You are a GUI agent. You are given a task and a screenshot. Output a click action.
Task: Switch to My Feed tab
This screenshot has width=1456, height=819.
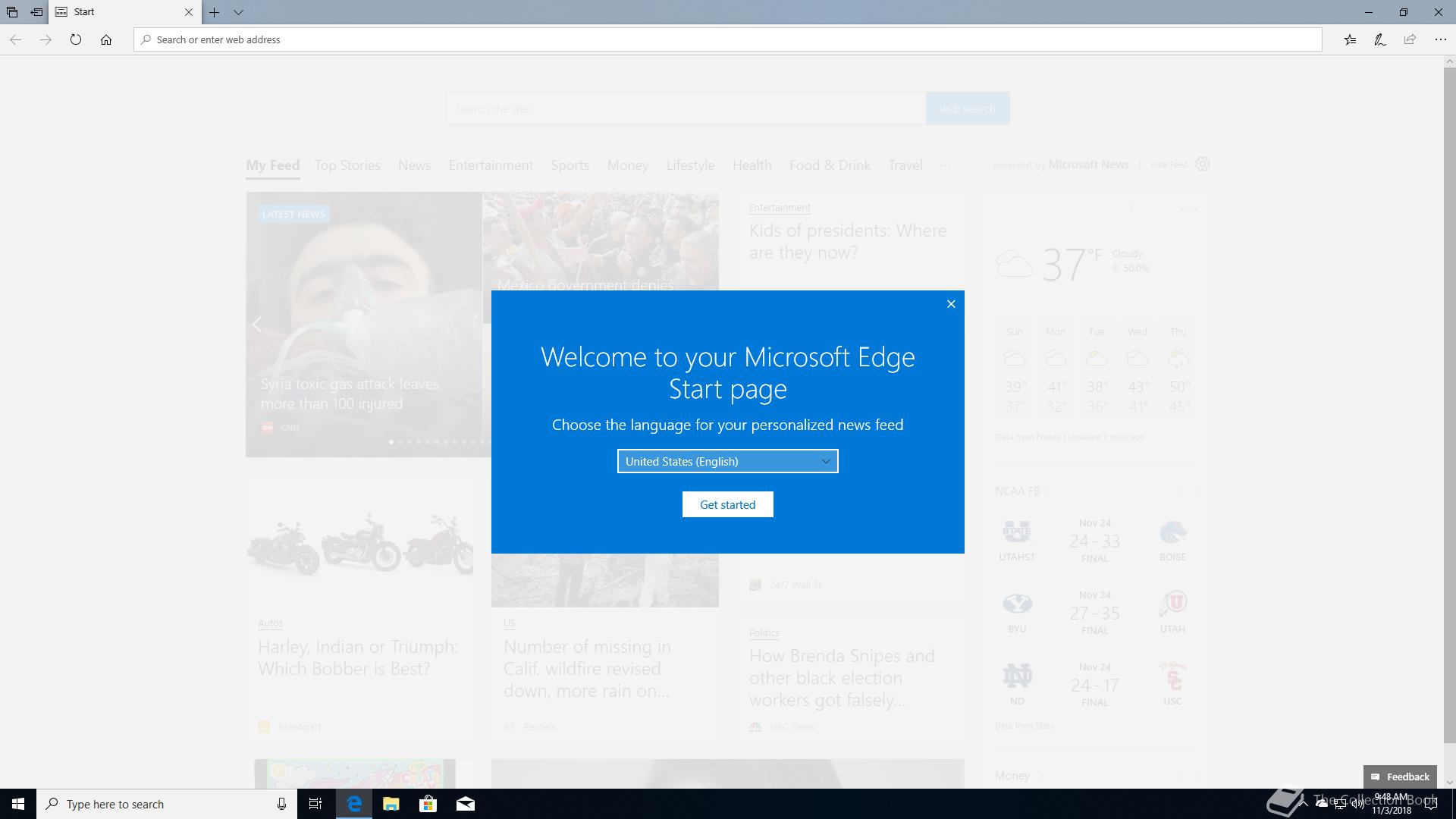(x=272, y=165)
